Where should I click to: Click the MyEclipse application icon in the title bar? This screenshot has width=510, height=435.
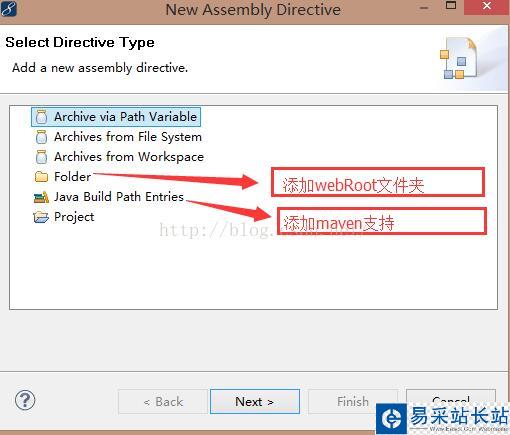(9, 8)
